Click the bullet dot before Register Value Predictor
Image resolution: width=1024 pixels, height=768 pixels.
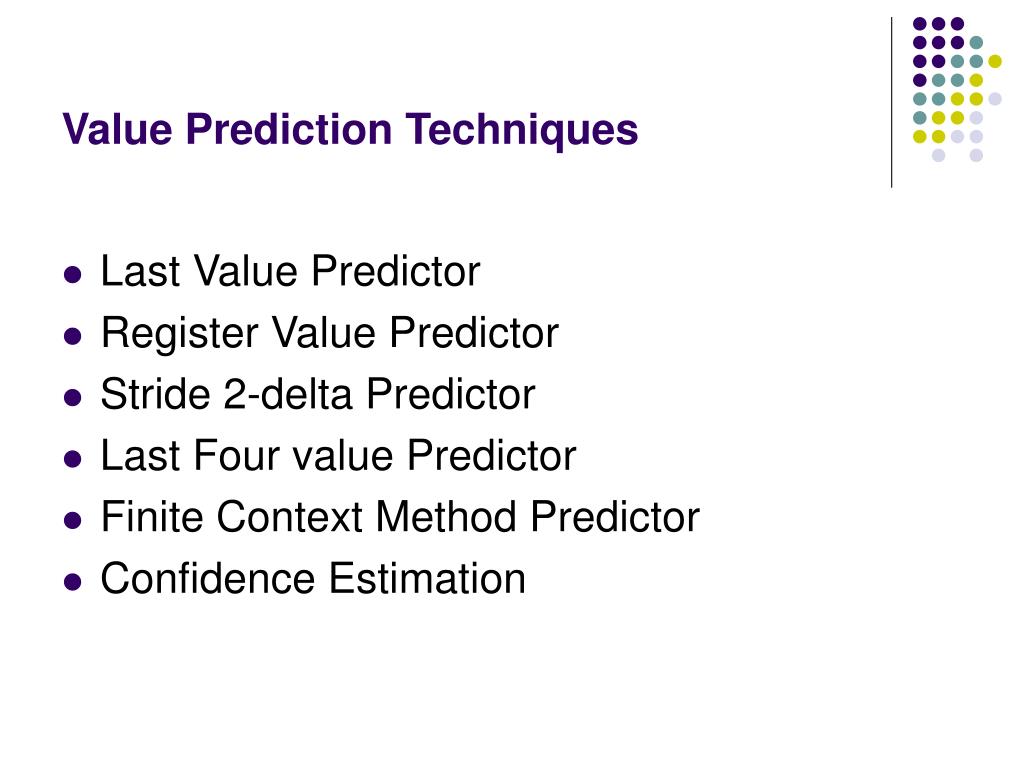pyautogui.click(x=73, y=336)
